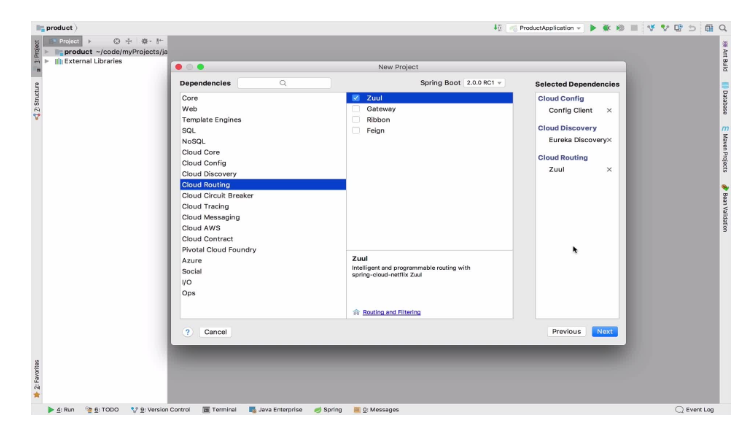Image resolution: width=755 pixels, height=439 pixels.
Task: Open the Version Control tab
Action: pos(161,410)
